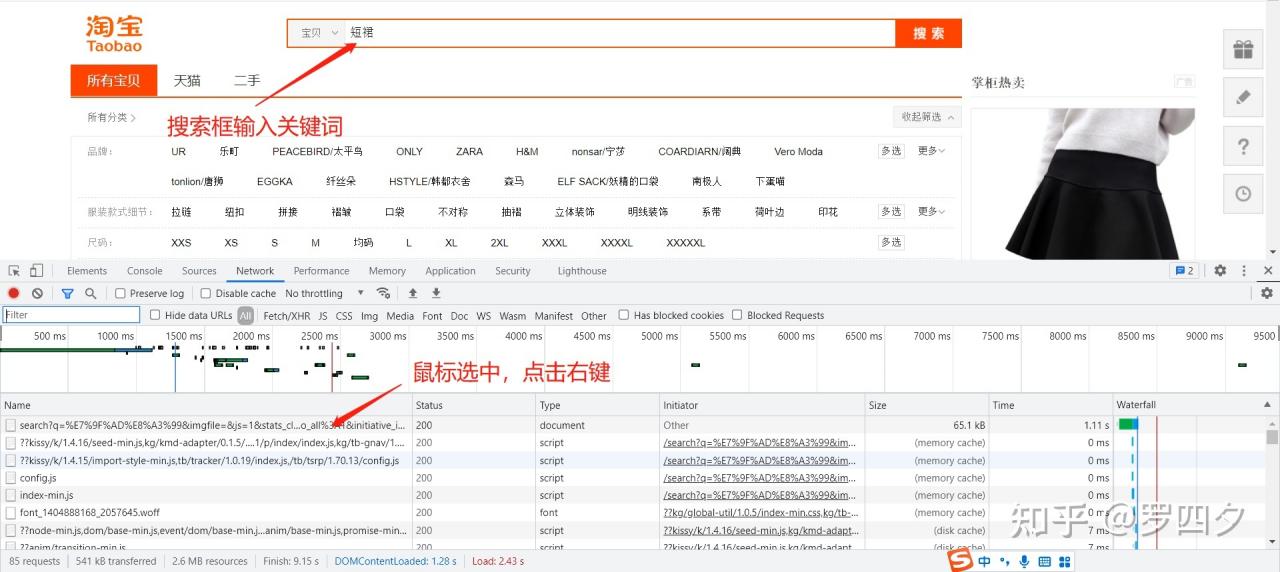Open Sogou toolbox grid icon

point(1064,562)
